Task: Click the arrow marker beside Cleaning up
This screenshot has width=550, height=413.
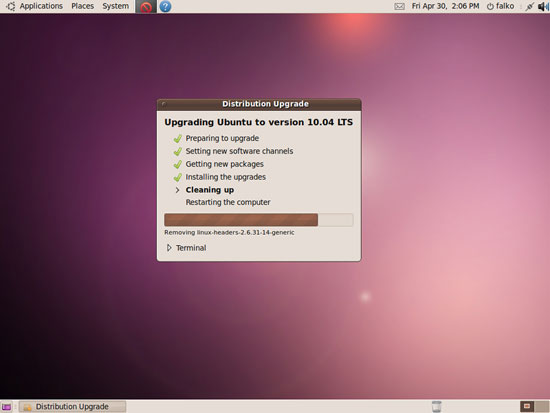Action: tap(177, 190)
